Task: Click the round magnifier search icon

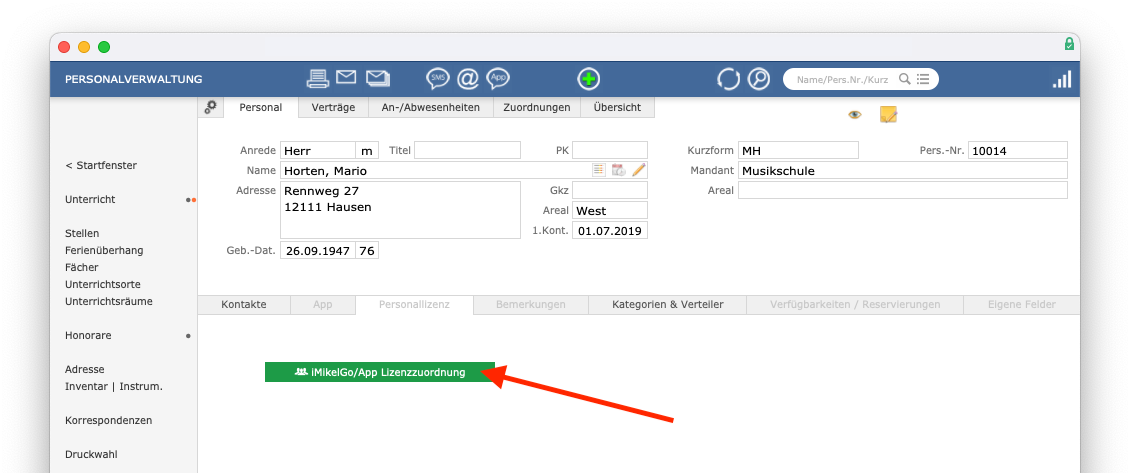Action: tap(759, 79)
